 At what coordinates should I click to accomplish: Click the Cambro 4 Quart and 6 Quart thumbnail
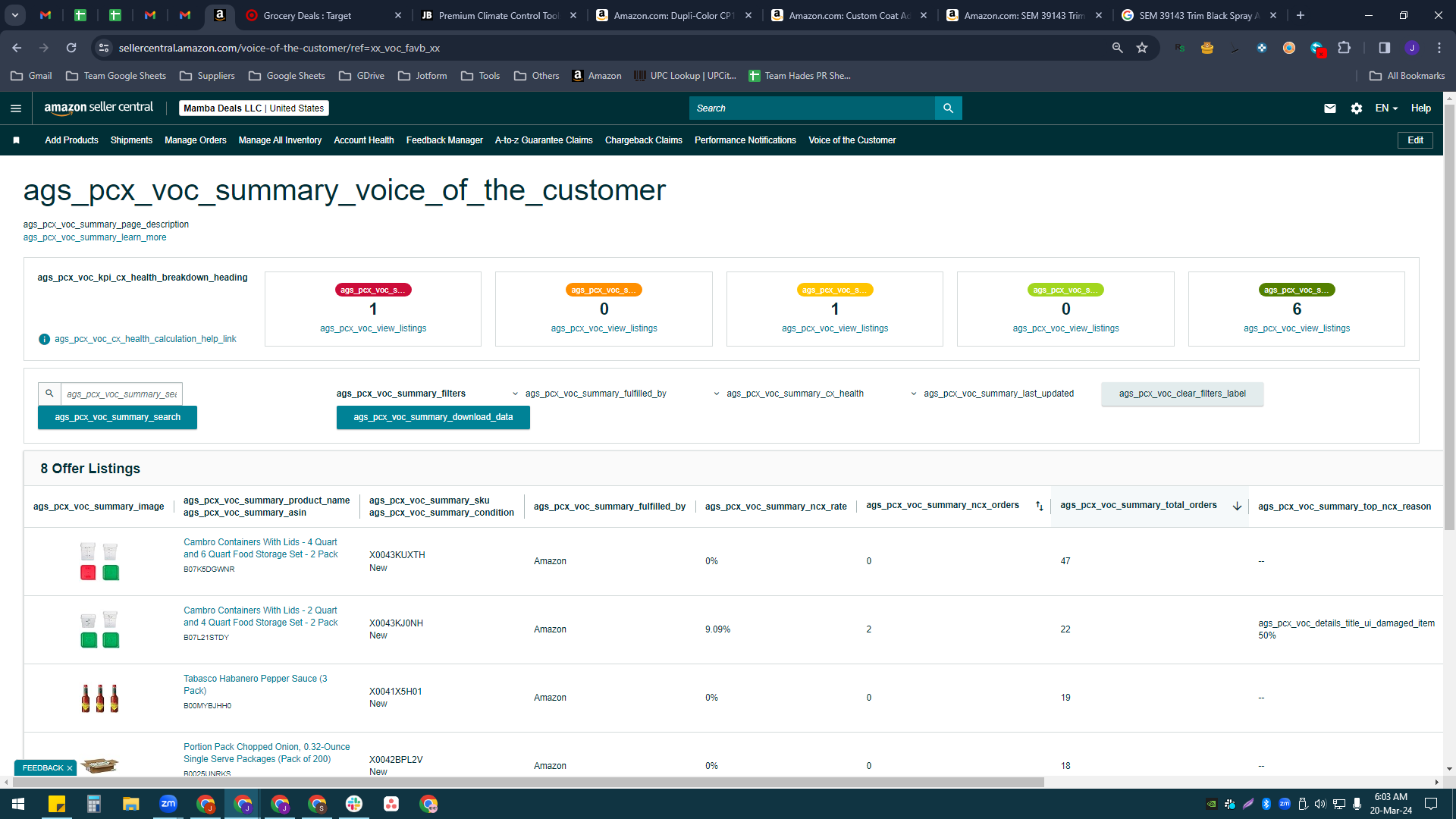click(99, 562)
